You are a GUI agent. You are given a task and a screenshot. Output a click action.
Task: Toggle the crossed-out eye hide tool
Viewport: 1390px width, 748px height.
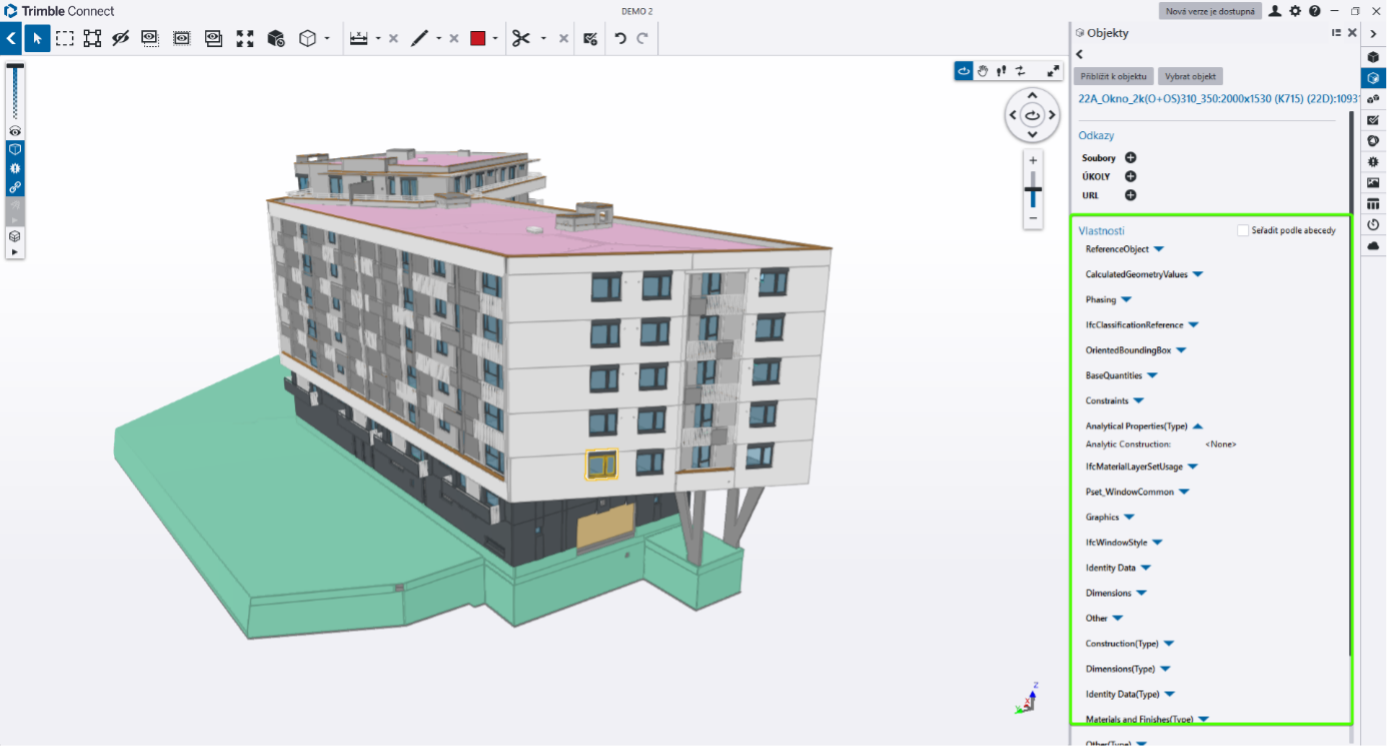[x=121, y=39]
